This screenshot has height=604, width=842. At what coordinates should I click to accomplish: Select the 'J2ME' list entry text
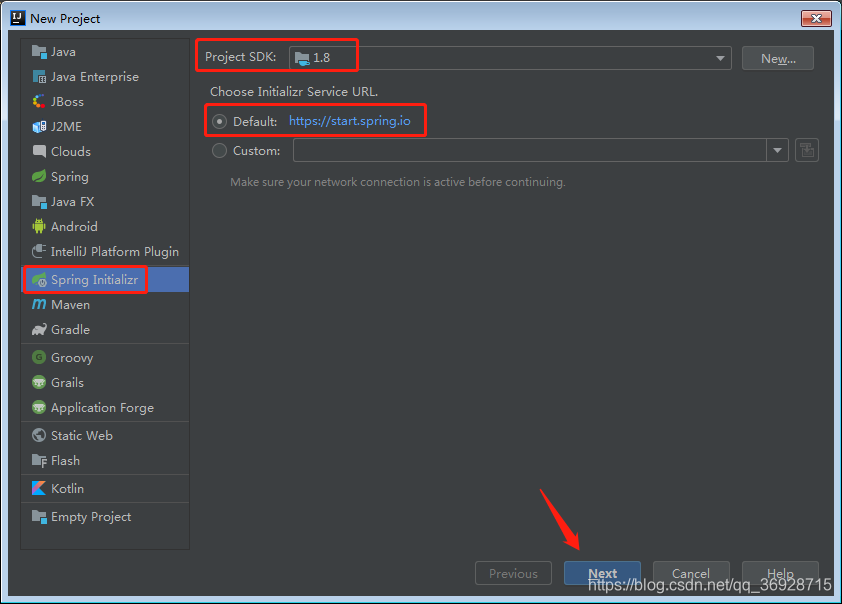point(67,127)
